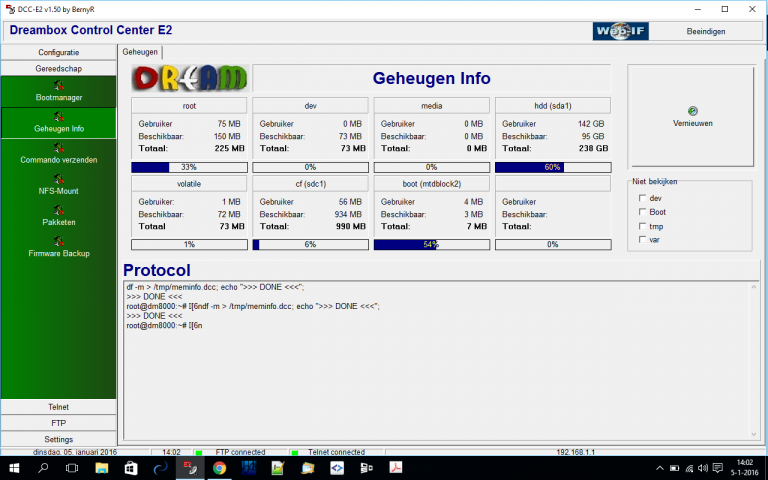Toggle the var checkbox

(x=642, y=239)
